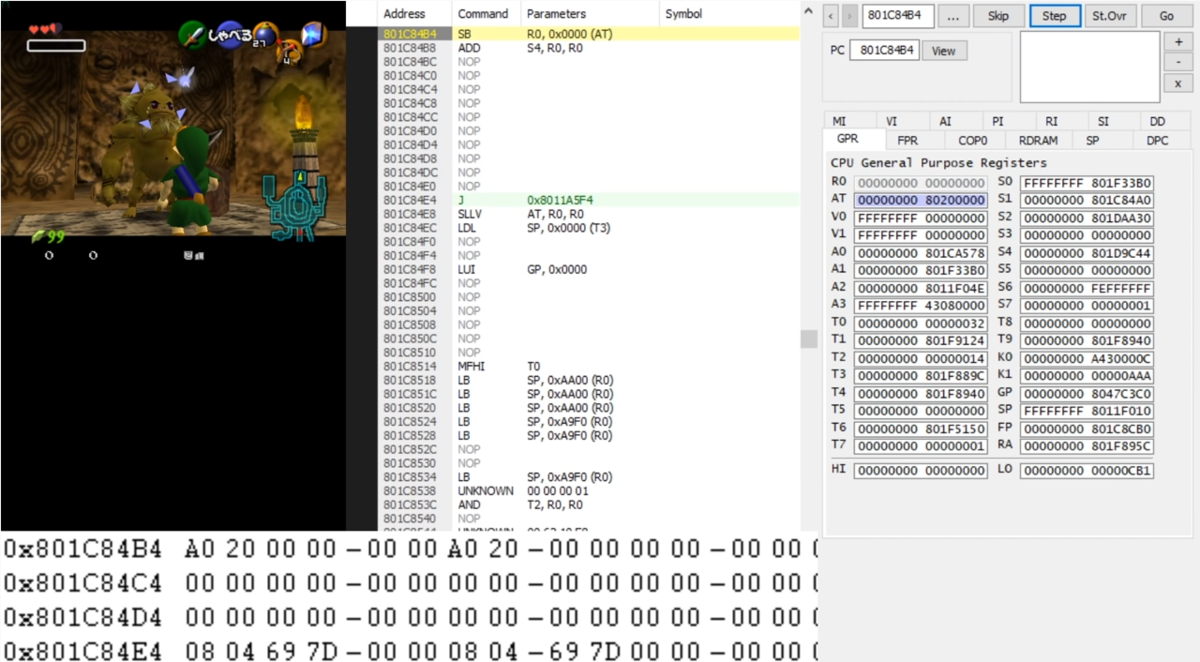Click the AT register value field
Screen dimensions: 1200x662
921,200
